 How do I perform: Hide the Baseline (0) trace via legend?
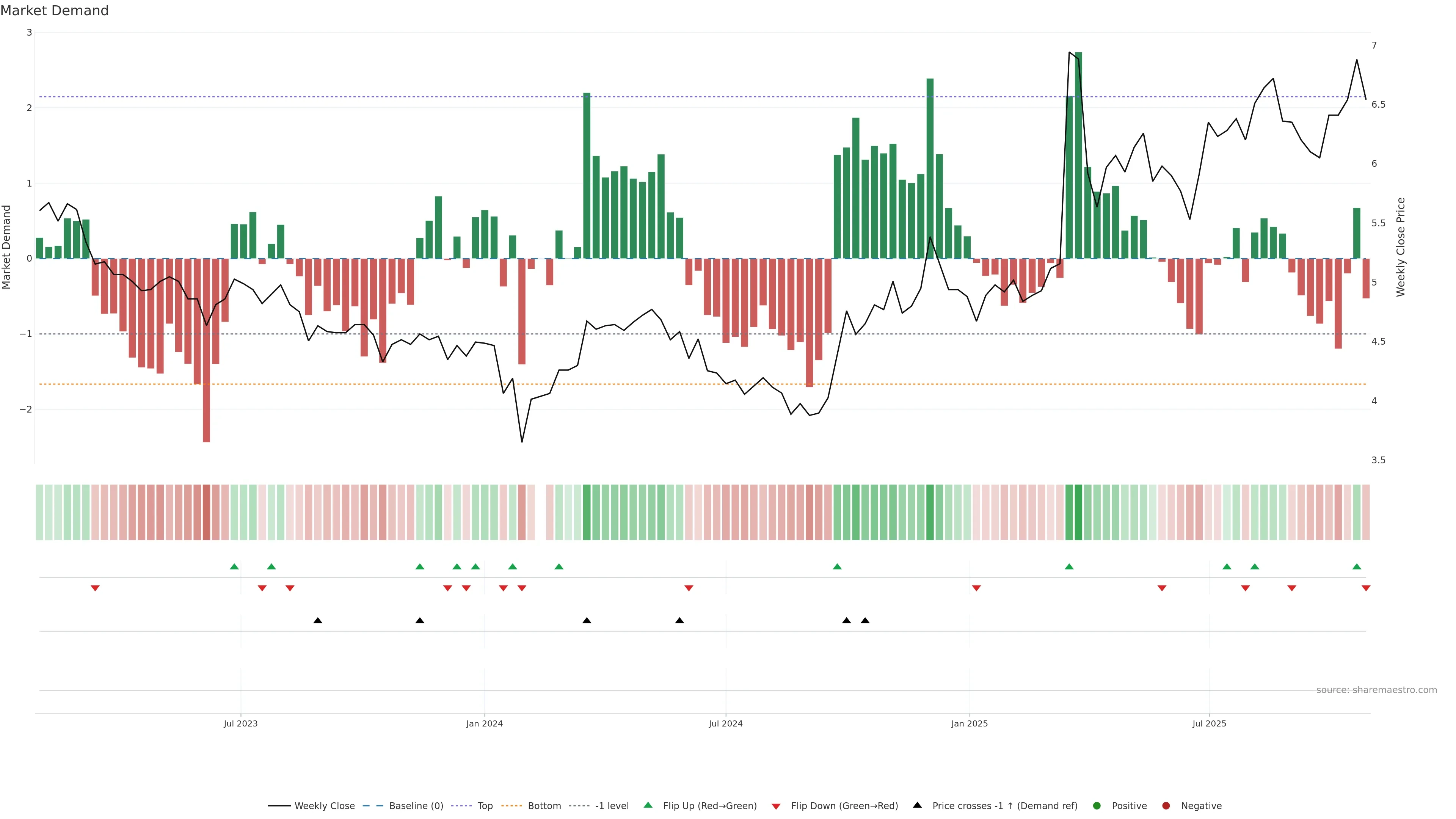[x=416, y=805]
